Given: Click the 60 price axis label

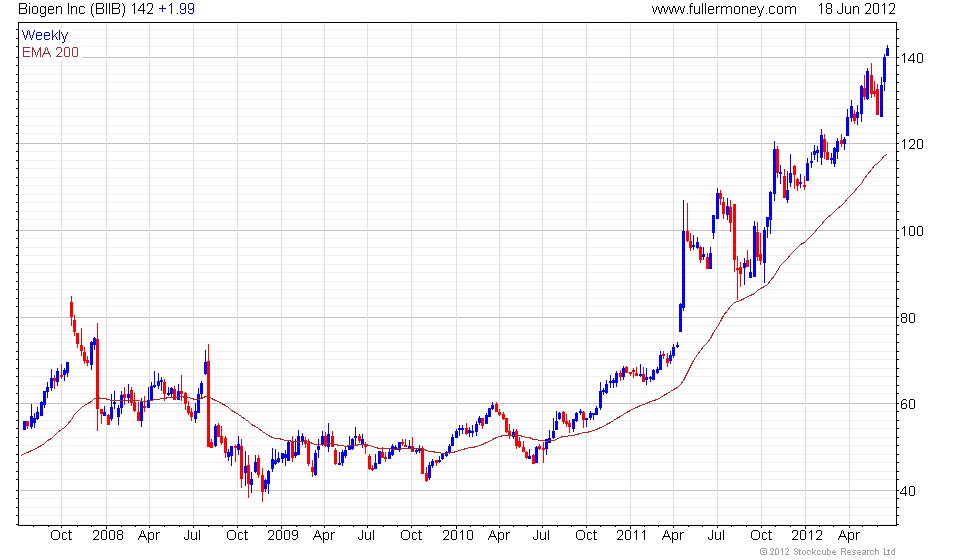Looking at the screenshot, I should tap(908, 404).
